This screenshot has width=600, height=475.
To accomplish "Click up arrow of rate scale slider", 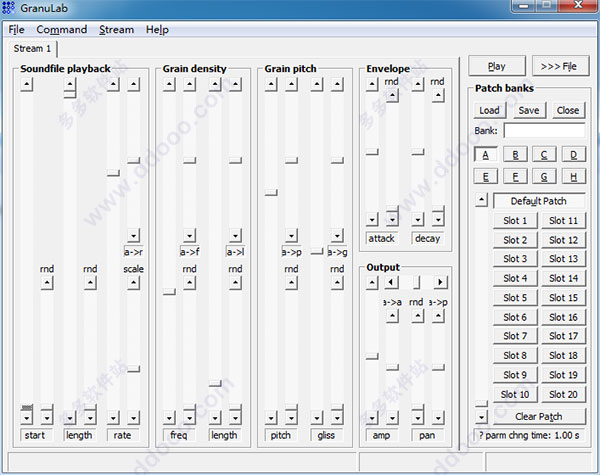I will 134,283.
